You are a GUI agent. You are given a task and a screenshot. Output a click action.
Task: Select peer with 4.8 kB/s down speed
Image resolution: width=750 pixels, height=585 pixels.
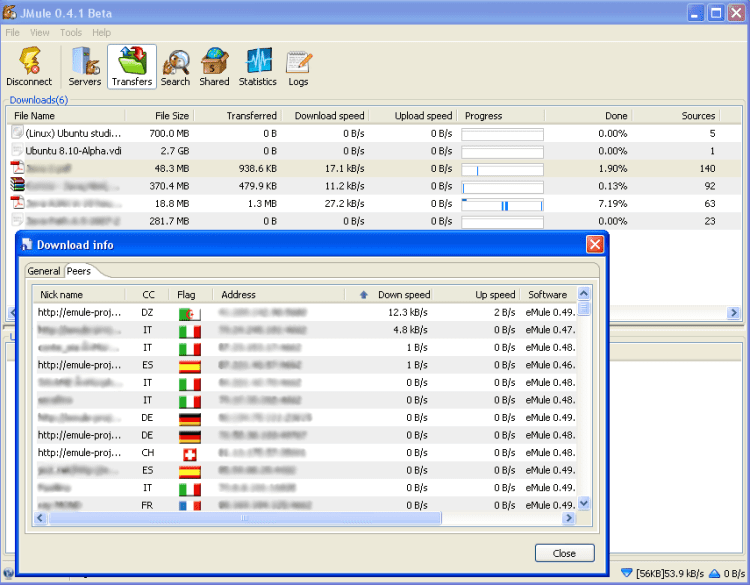[305, 330]
